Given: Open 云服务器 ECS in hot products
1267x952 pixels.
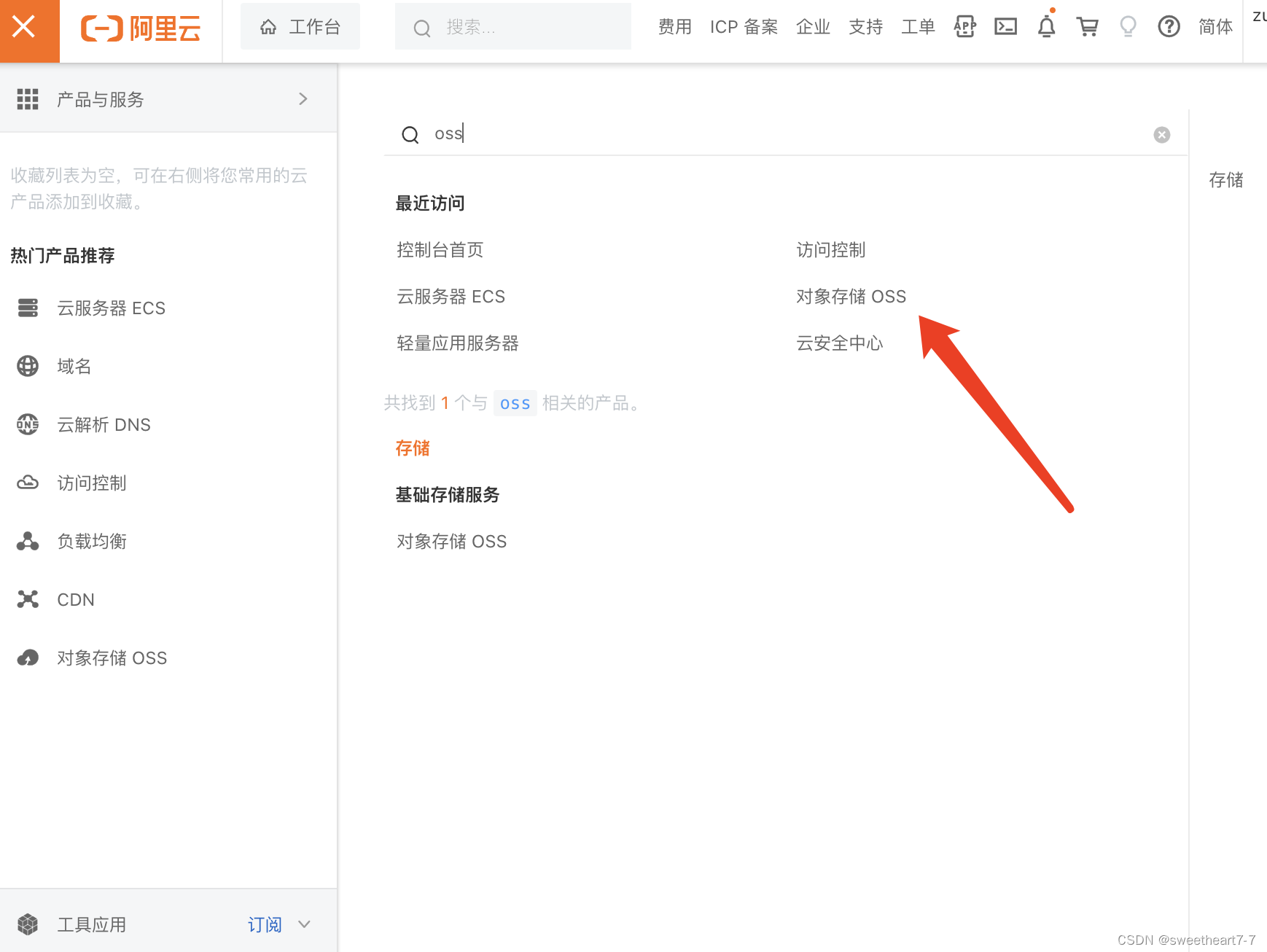Looking at the screenshot, I should (x=112, y=308).
